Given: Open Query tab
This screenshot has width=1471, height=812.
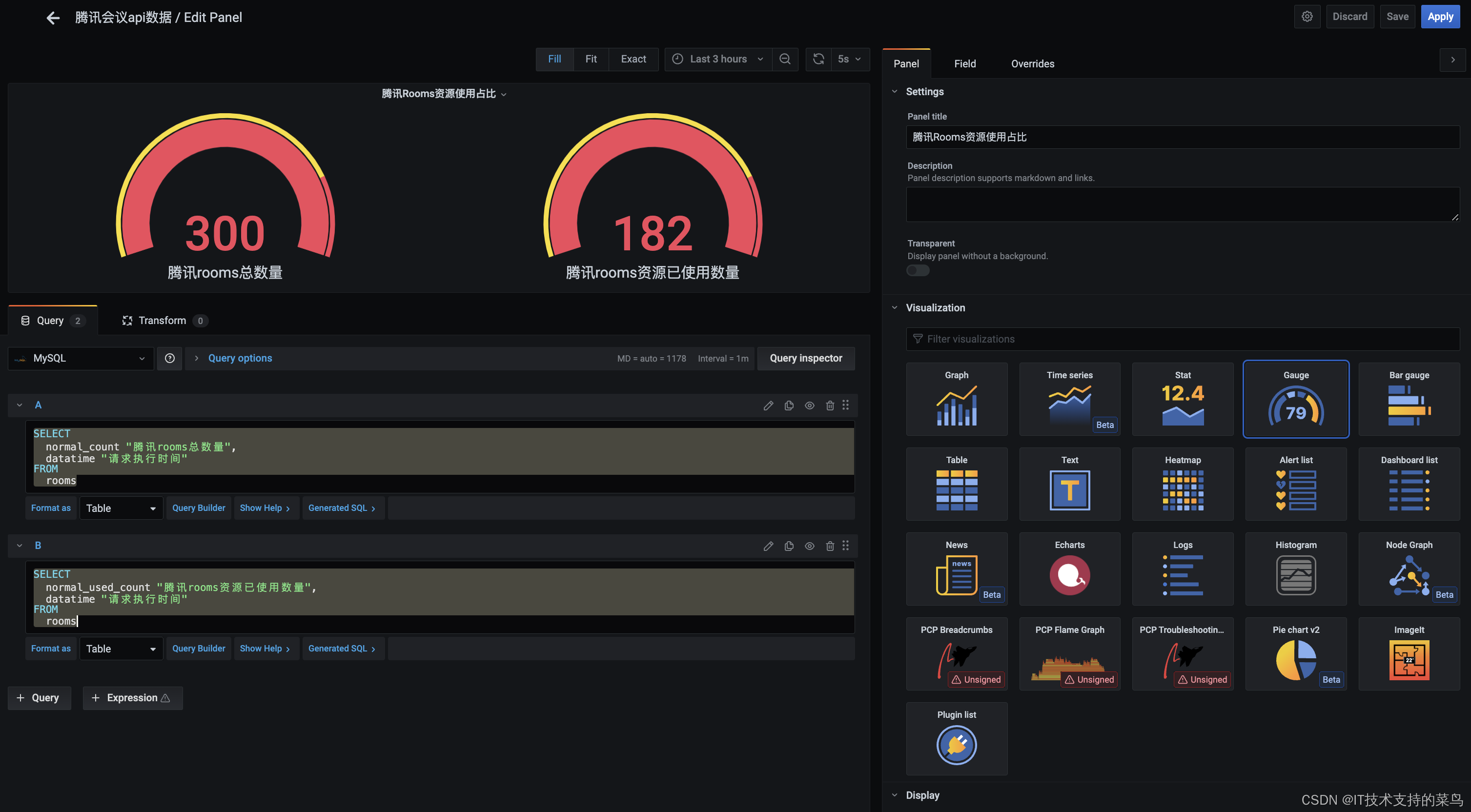Looking at the screenshot, I should click(53, 320).
